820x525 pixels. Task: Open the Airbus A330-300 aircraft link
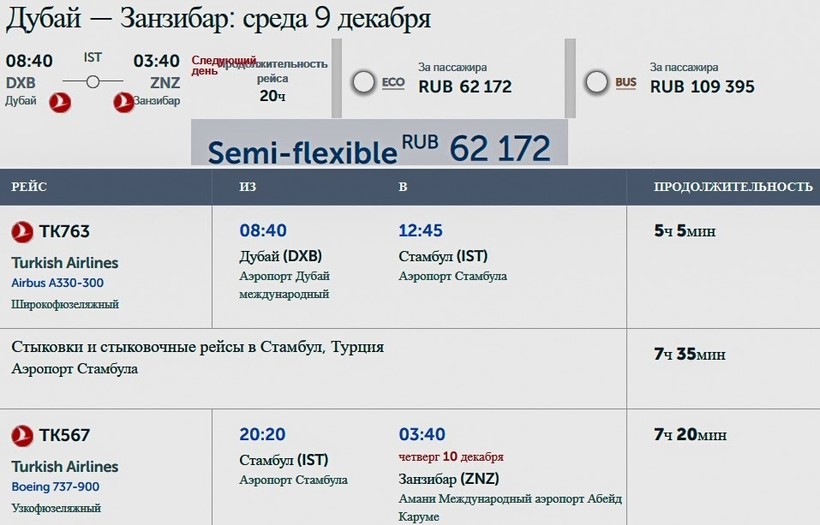tap(57, 283)
